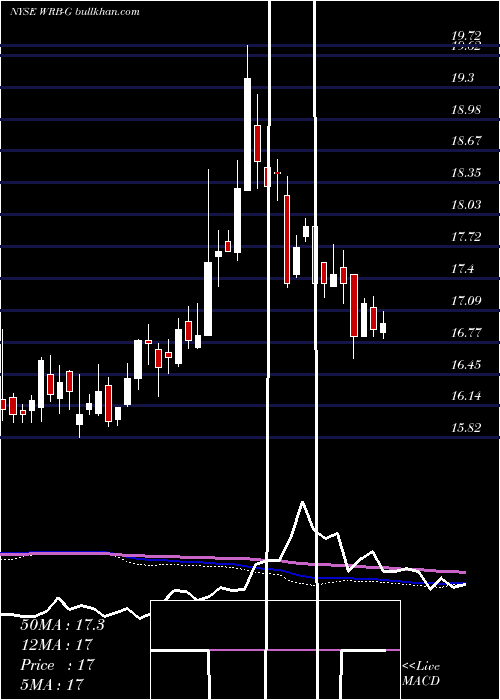Click the 19.3 price axis label
This screenshot has width=500, height=700.
point(462,78)
